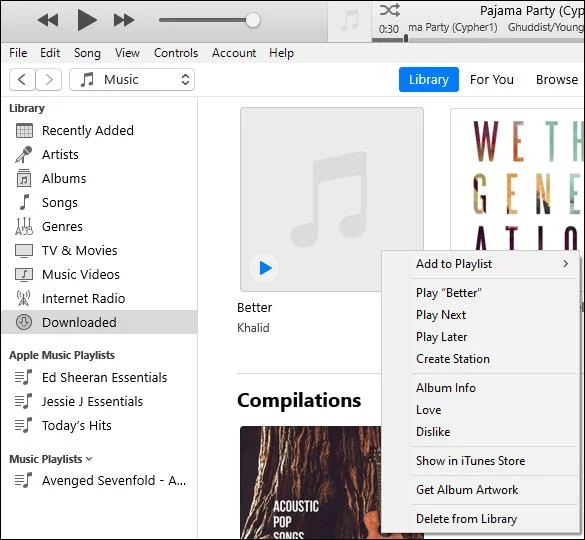Click the song progress bar marker
Screen dimensions: 585x540
point(406,38)
